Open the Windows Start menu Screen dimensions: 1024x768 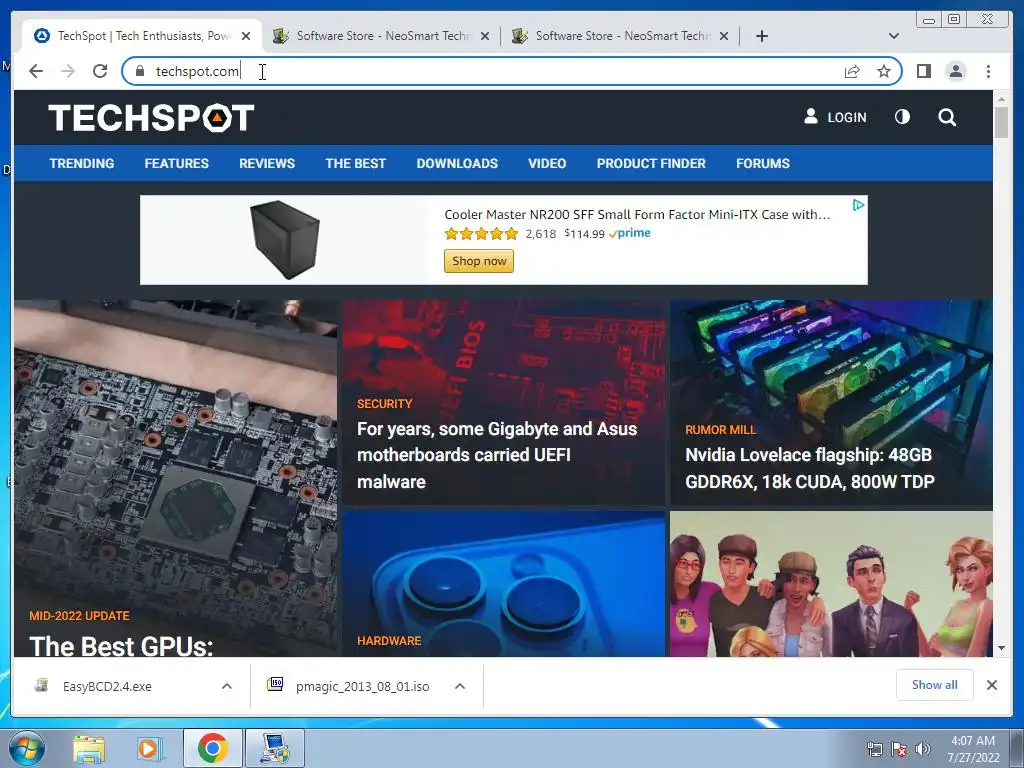pos(26,749)
